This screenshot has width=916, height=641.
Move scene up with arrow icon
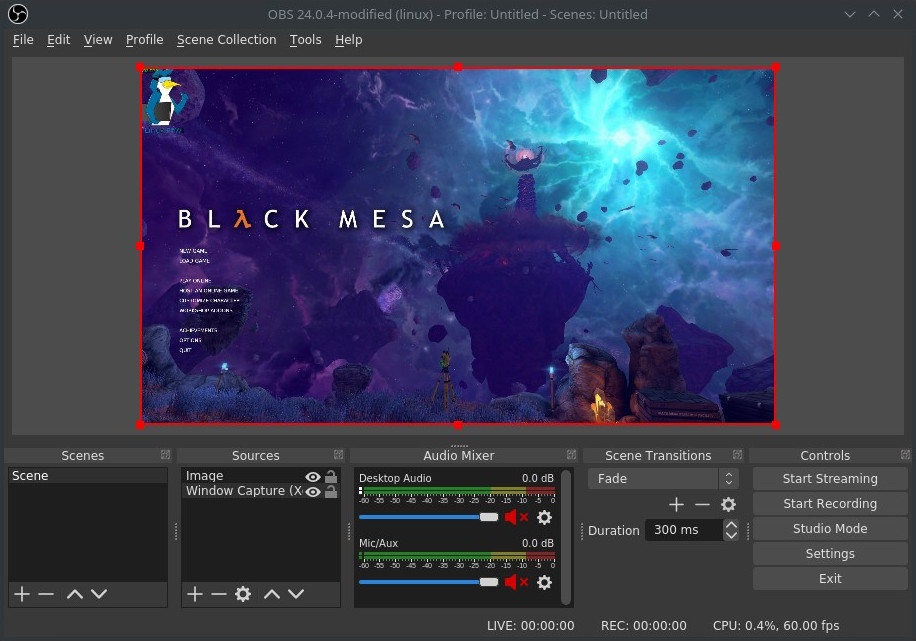[75, 594]
